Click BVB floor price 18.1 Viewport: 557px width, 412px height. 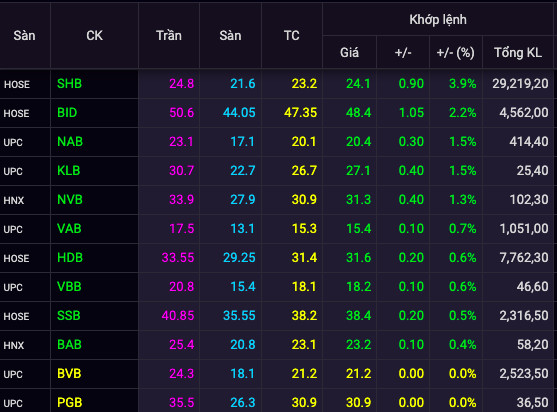243,374
